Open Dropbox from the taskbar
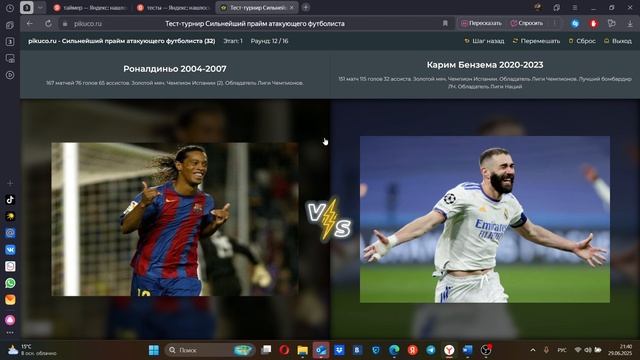The width and height of the screenshot is (640, 360). (x=339, y=350)
